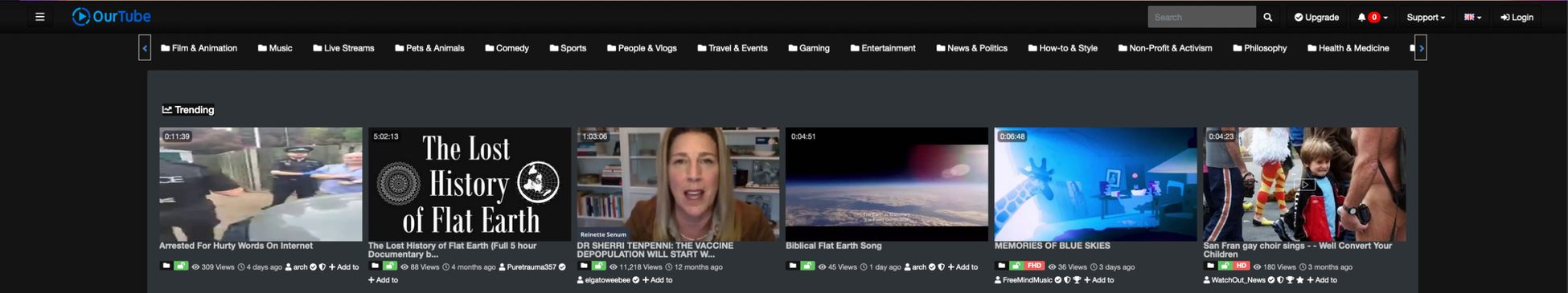Click the search magnifier button
This screenshot has width=1568, height=293.
(1268, 17)
